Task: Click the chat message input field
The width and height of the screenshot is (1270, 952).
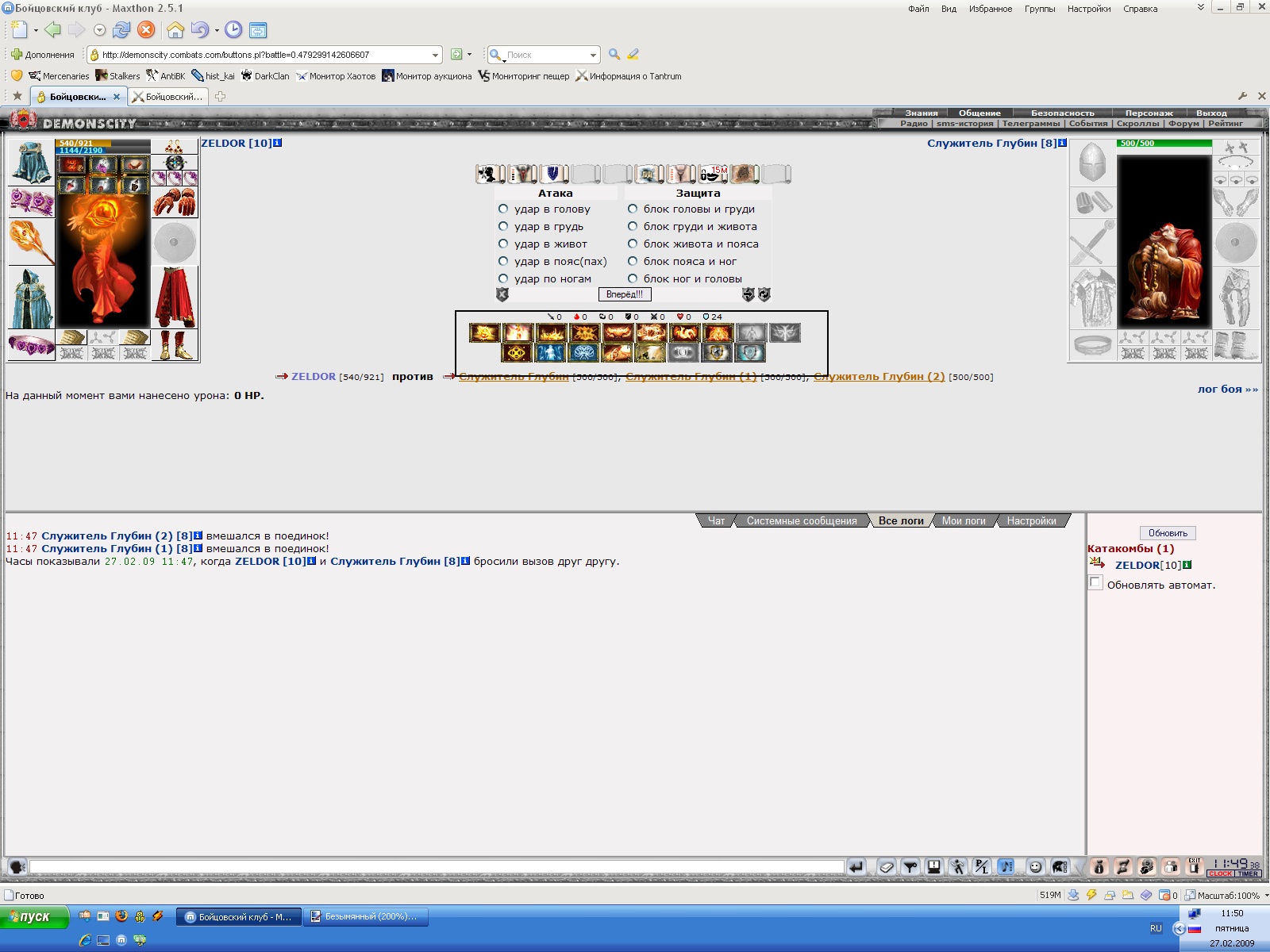Action: coord(437,867)
